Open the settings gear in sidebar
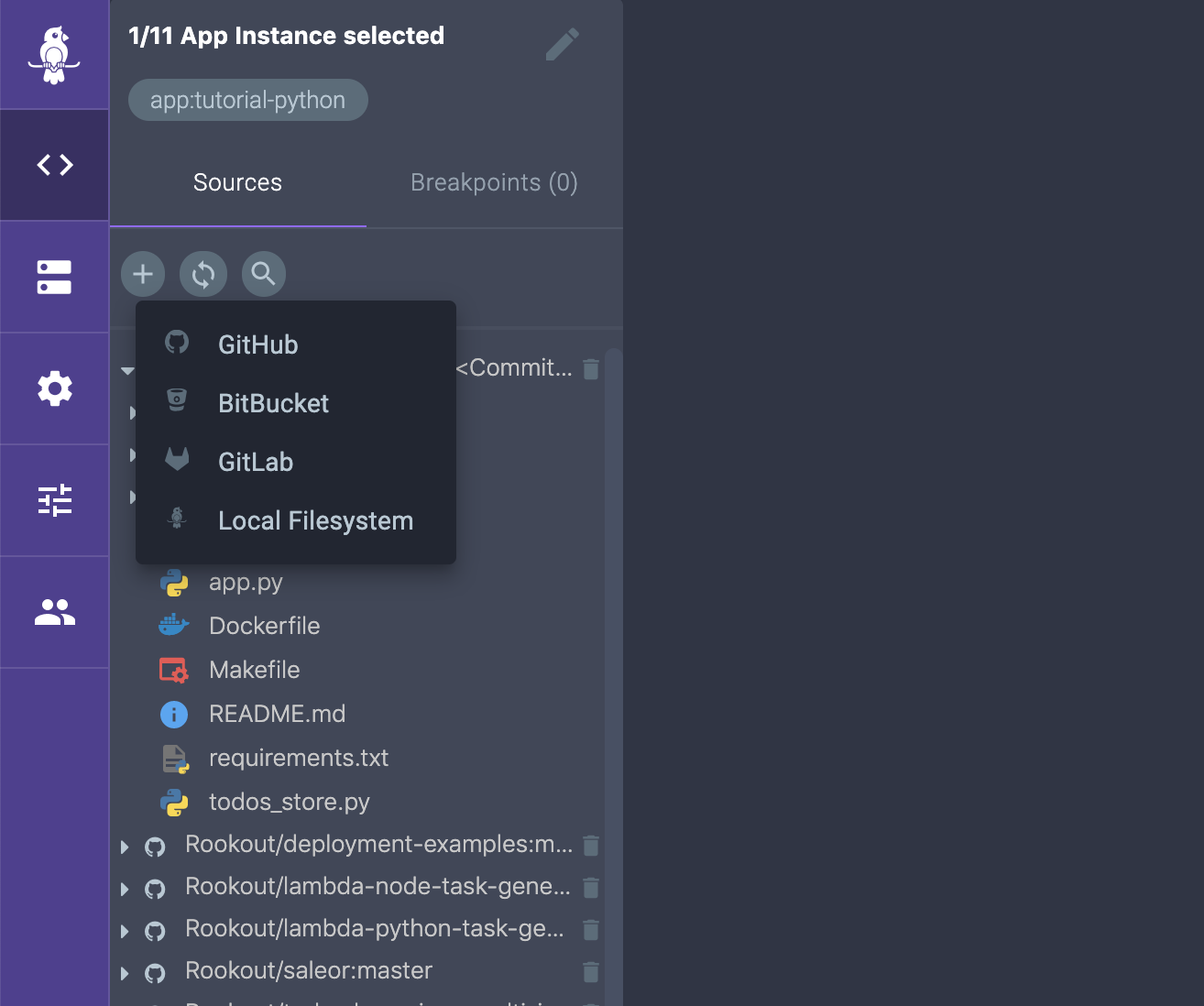 (55, 388)
